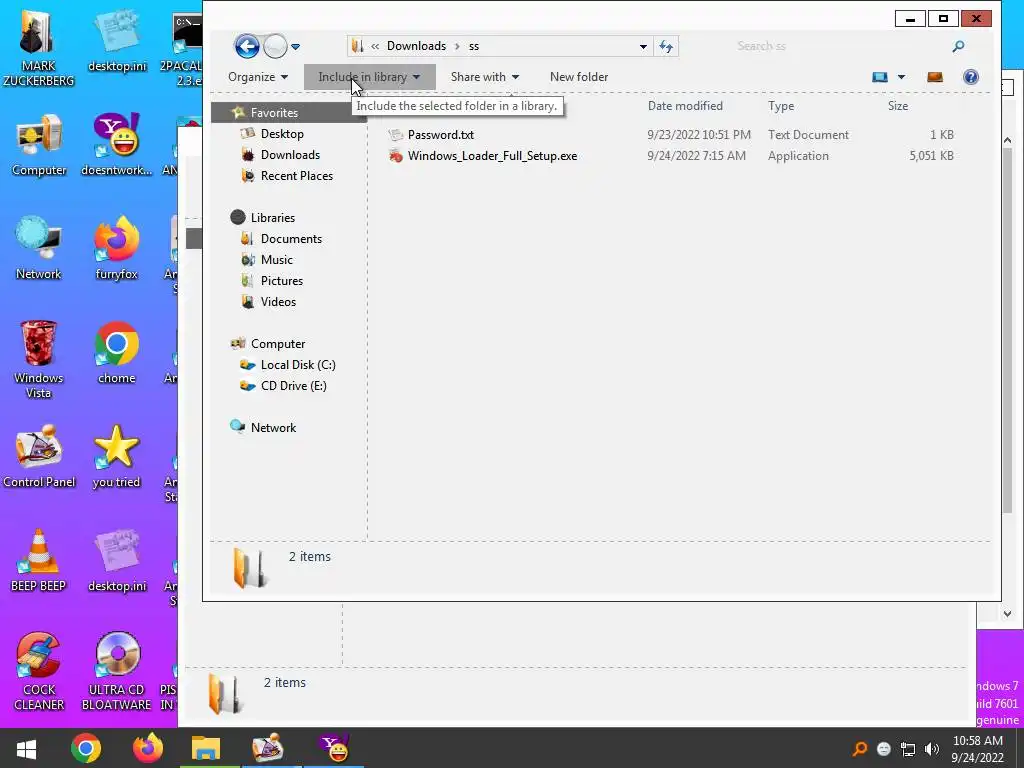Click the search magnifier icon

point(958,46)
